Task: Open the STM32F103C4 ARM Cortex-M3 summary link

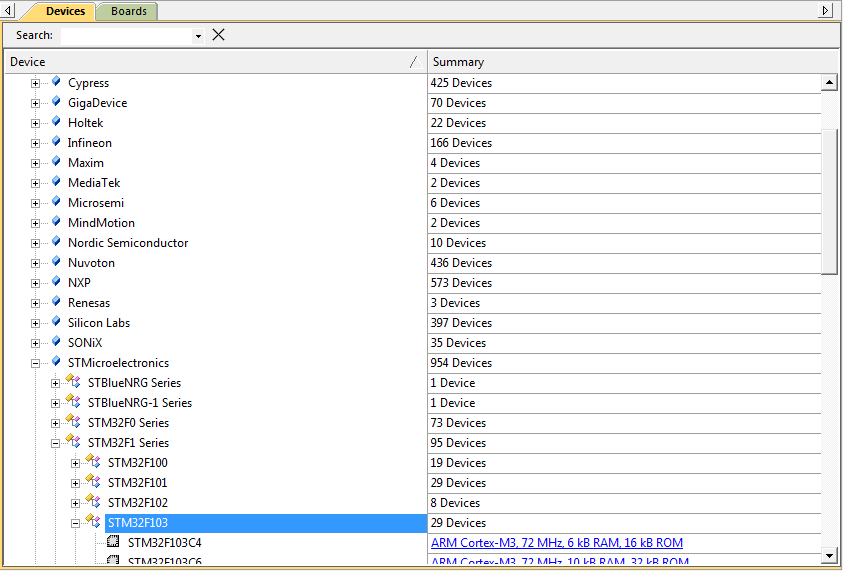Action: pos(557,543)
